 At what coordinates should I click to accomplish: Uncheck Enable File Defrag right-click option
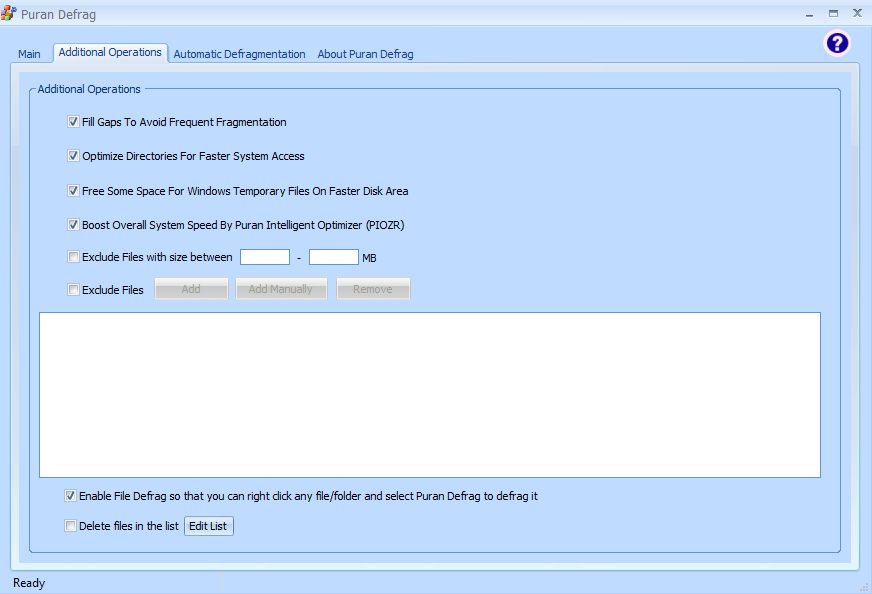tap(70, 496)
